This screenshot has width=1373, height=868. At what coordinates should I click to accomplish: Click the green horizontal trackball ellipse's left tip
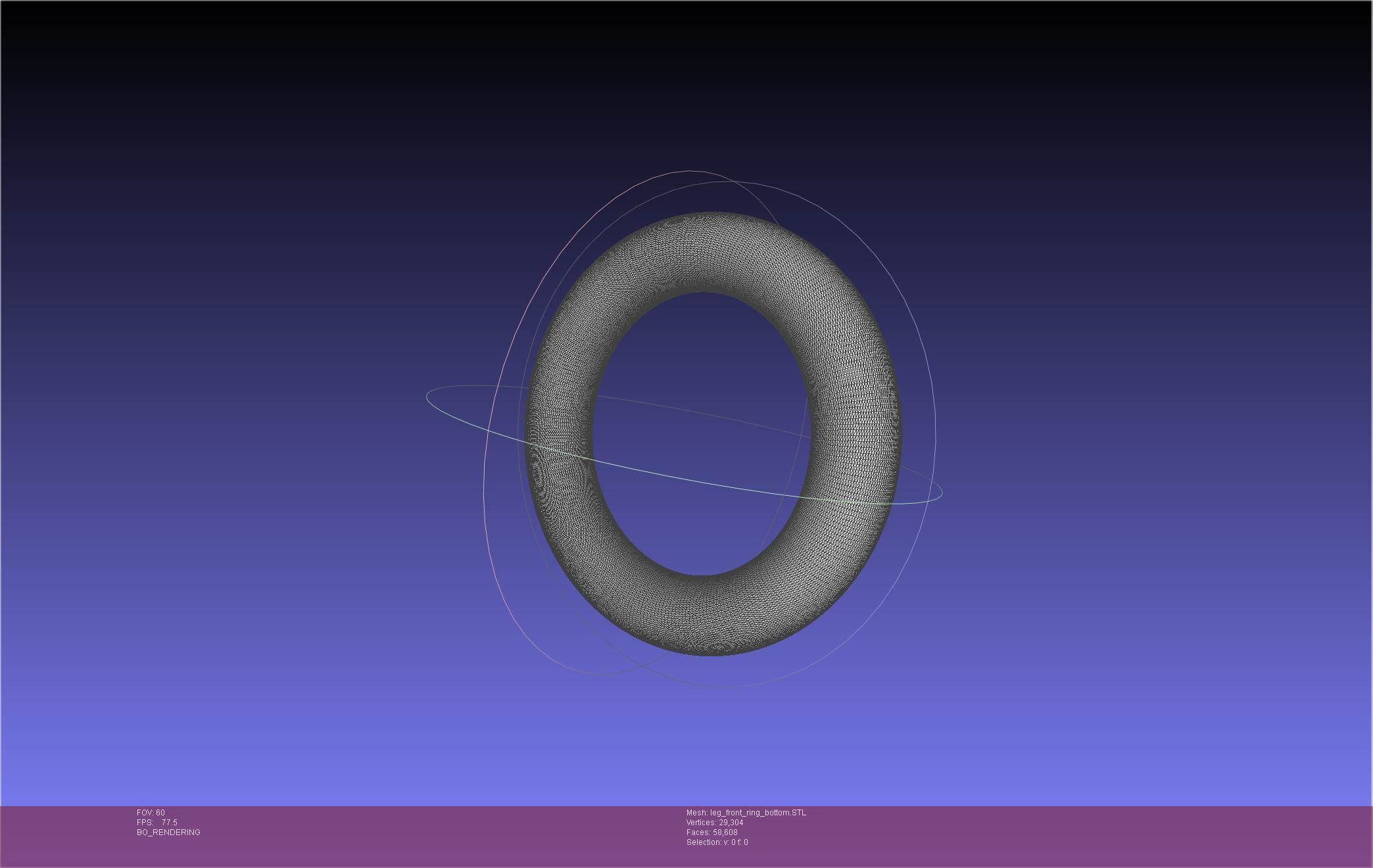[x=428, y=397]
